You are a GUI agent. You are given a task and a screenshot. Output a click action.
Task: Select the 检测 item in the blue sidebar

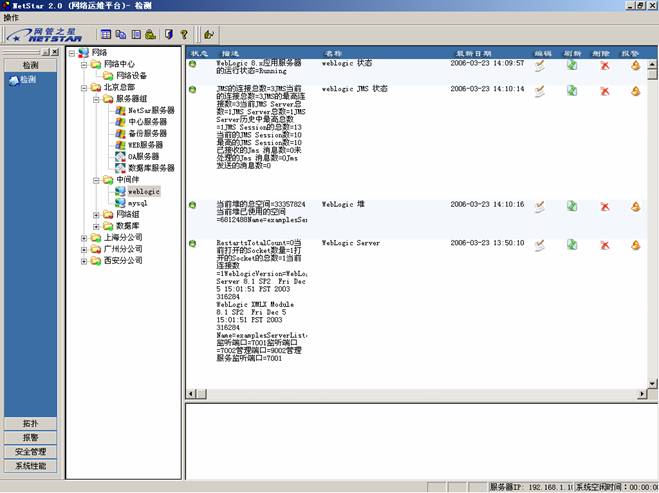[23, 80]
